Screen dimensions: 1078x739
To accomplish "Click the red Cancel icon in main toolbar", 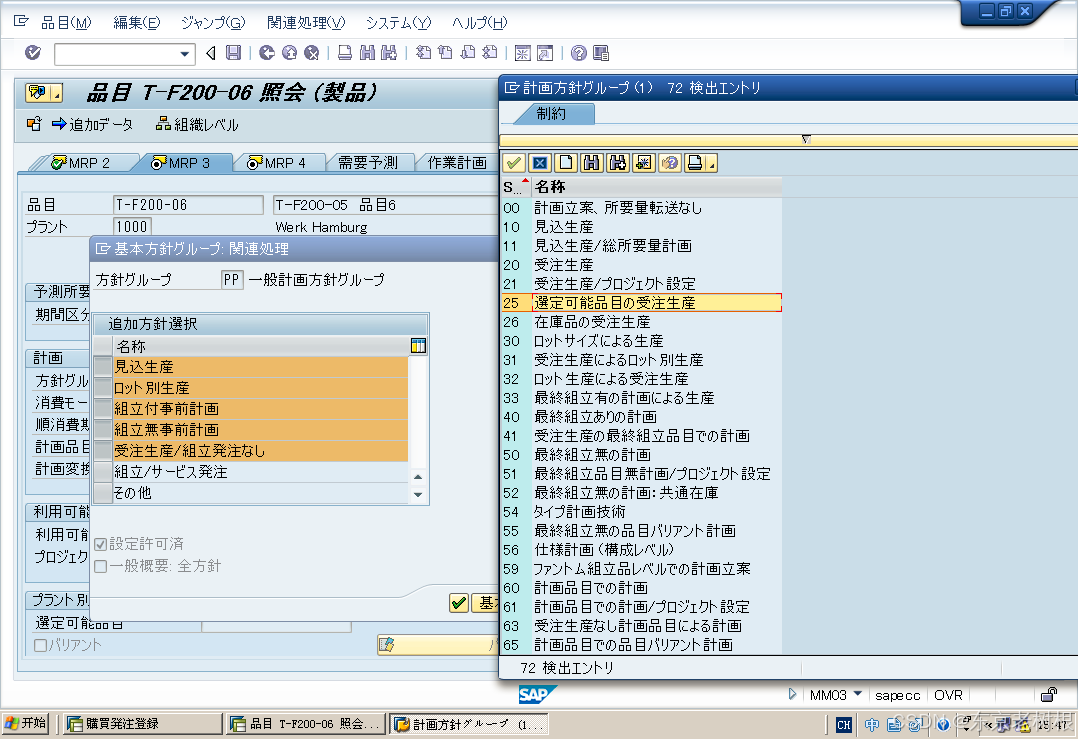I will coord(311,53).
